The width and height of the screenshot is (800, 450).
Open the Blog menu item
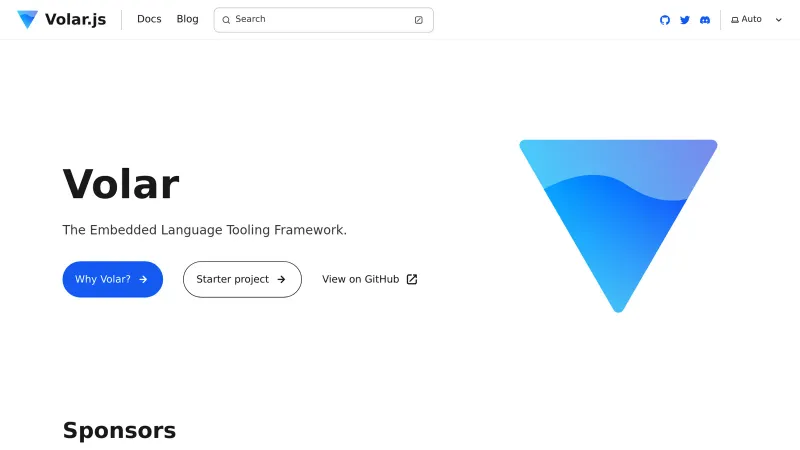pyautogui.click(x=187, y=19)
